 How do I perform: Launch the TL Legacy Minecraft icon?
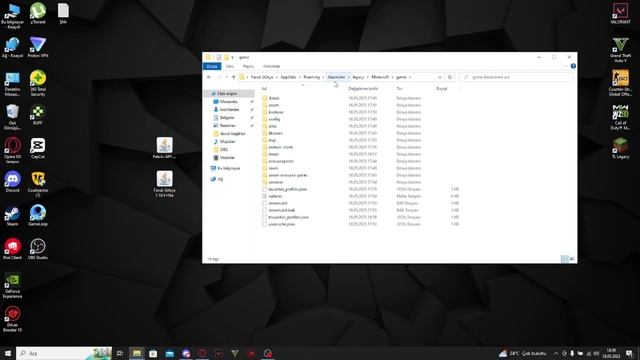pos(620,148)
